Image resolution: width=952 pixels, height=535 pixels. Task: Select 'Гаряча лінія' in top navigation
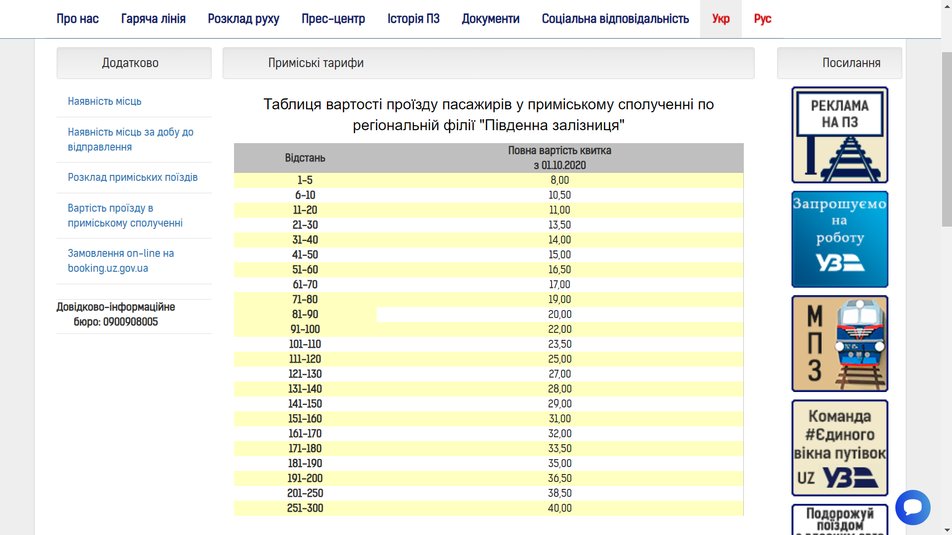[x=153, y=19]
